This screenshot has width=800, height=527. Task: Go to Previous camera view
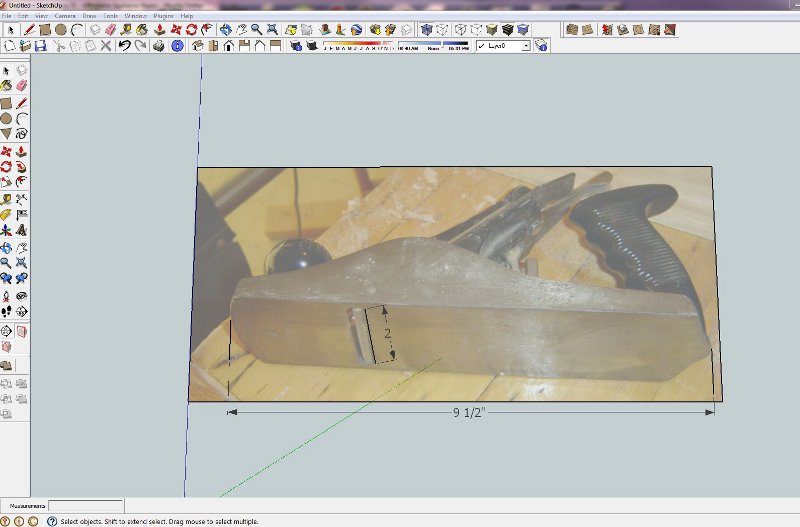6,278
